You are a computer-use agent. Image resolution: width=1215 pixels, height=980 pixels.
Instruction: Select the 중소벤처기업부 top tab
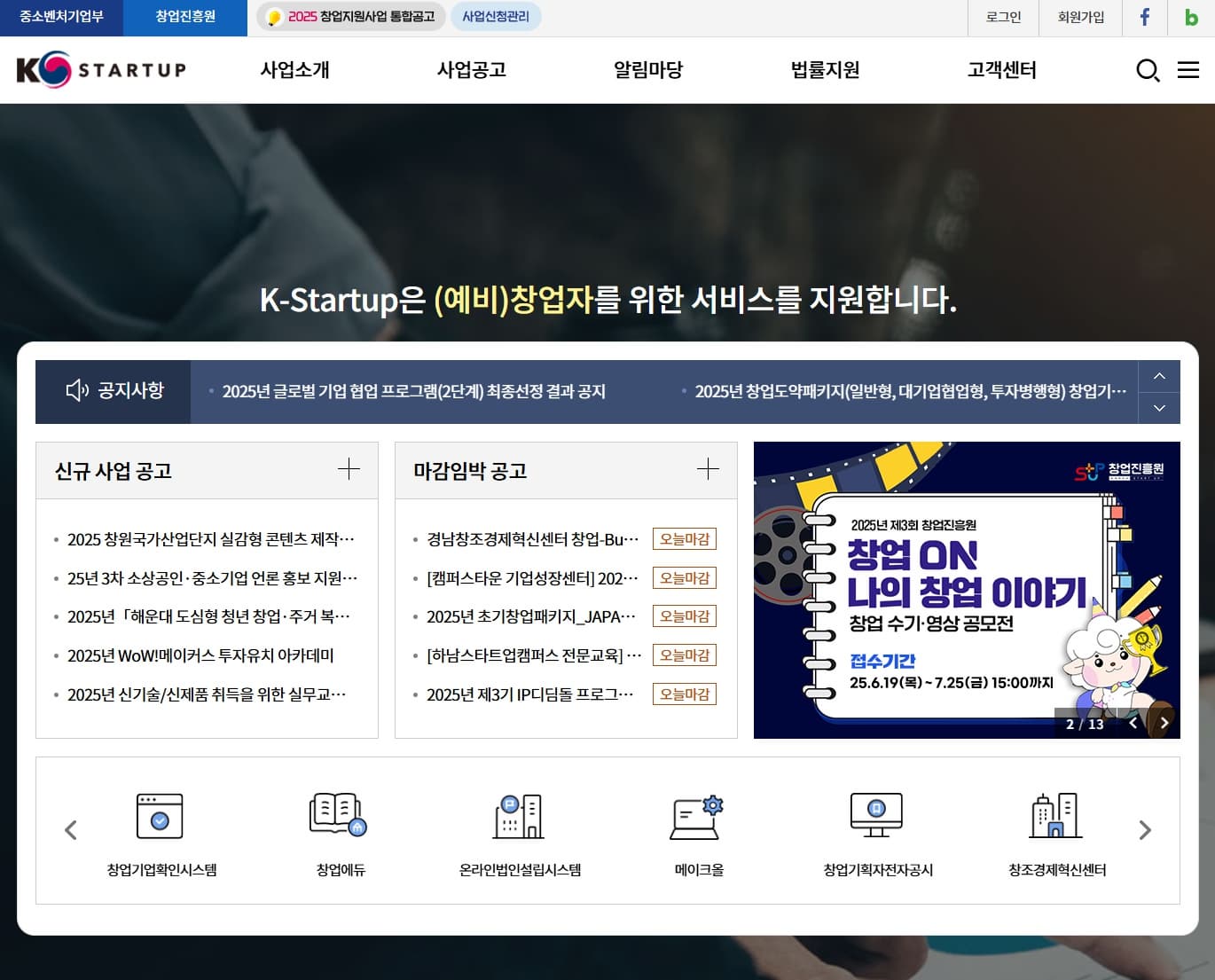(x=61, y=18)
